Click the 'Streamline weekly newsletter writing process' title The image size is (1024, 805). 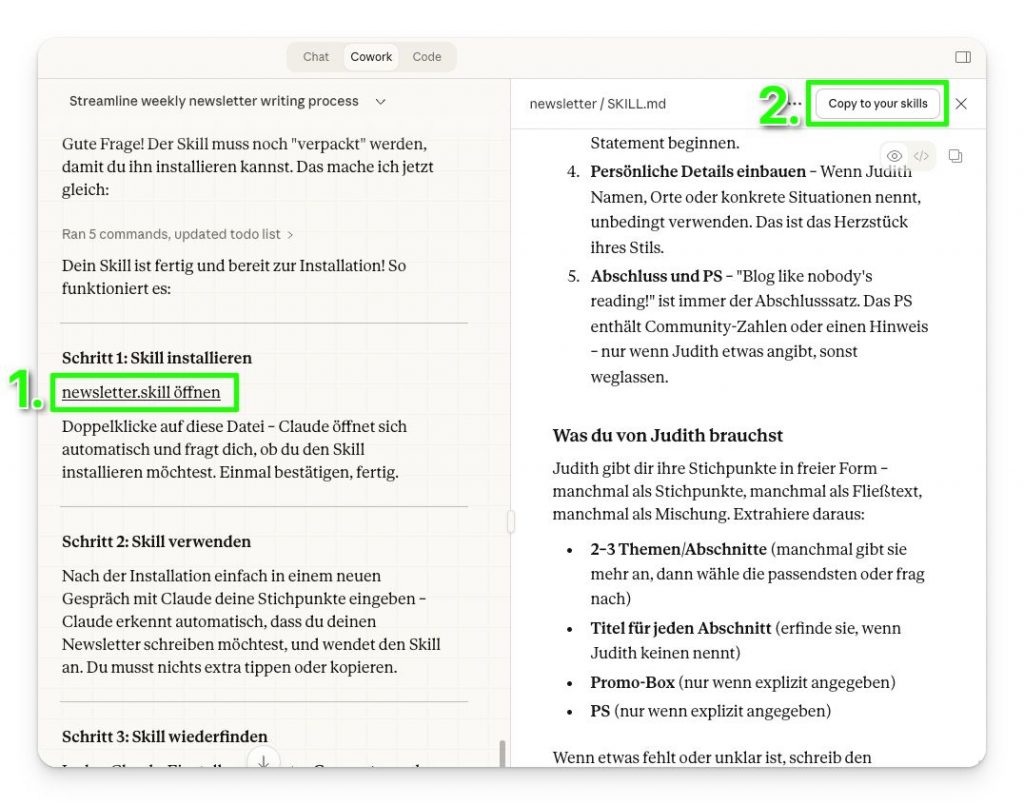tap(214, 102)
